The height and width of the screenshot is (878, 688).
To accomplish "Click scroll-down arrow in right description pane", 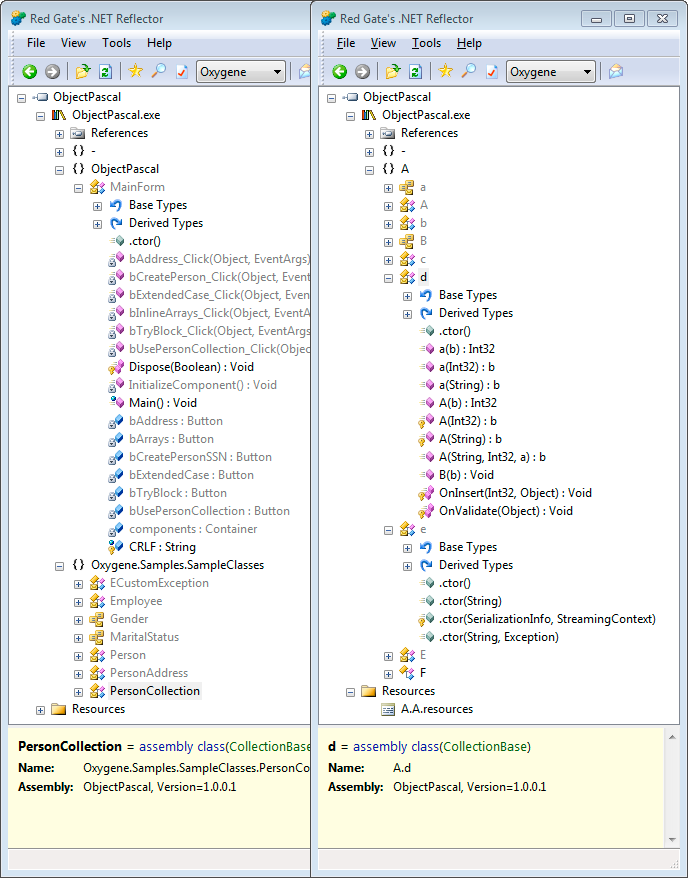I will point(672,839).
